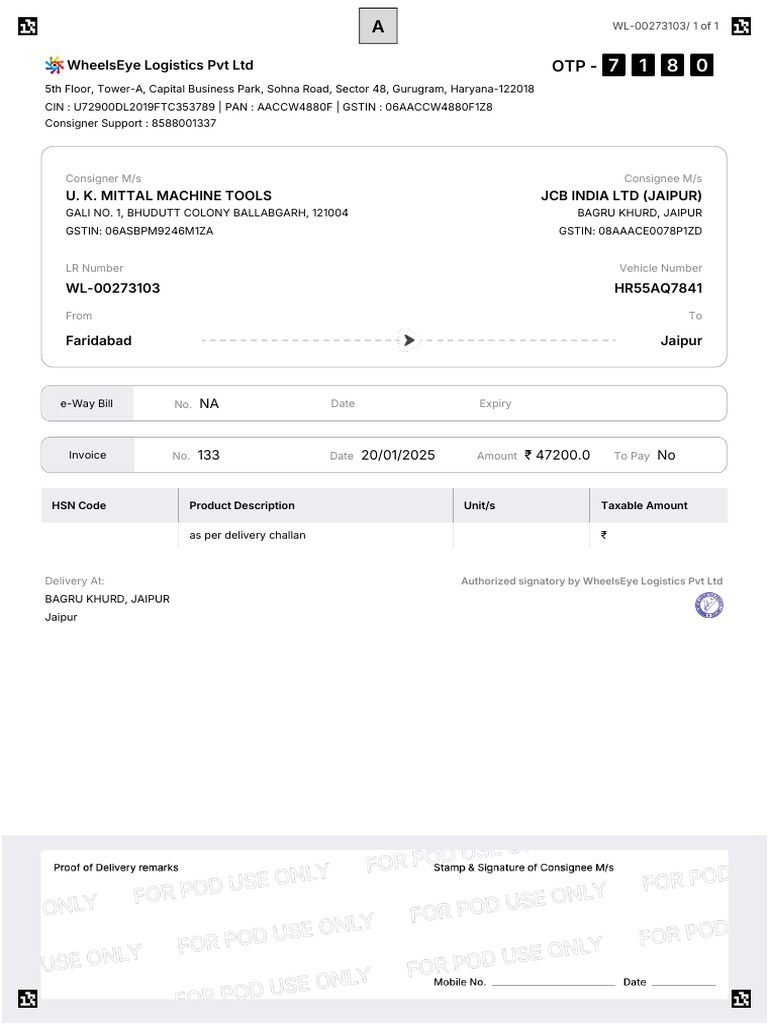This screenshot has width=768, height=1024.
Task: Click the route arrow between Faridabad and Jaipur
Action: [408, 340]
